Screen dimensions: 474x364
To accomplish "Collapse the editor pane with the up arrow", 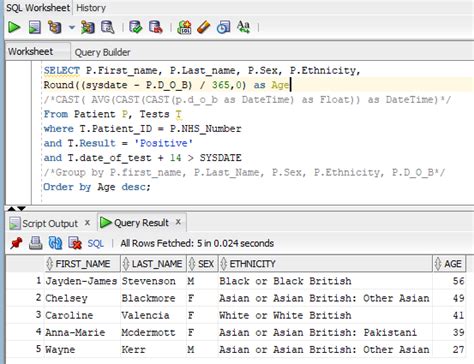I will [x=12, y=209].
